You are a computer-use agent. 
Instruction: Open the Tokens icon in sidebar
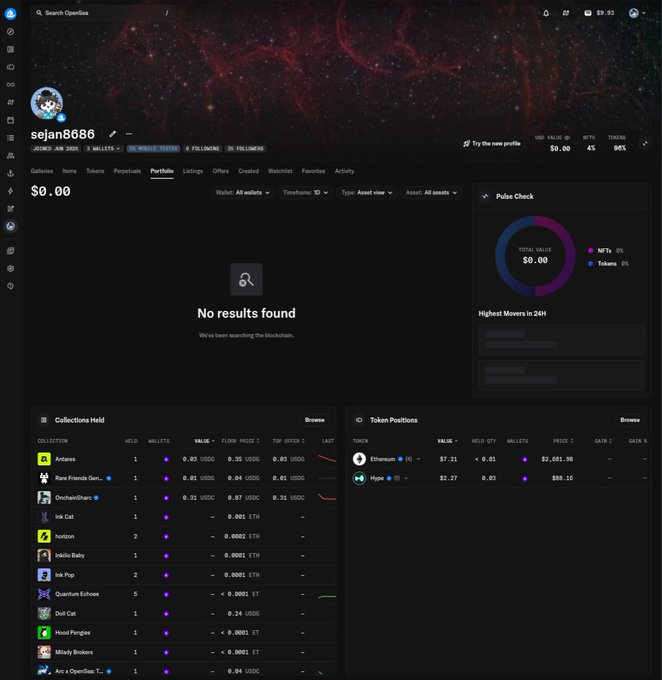tap(10, 67)
